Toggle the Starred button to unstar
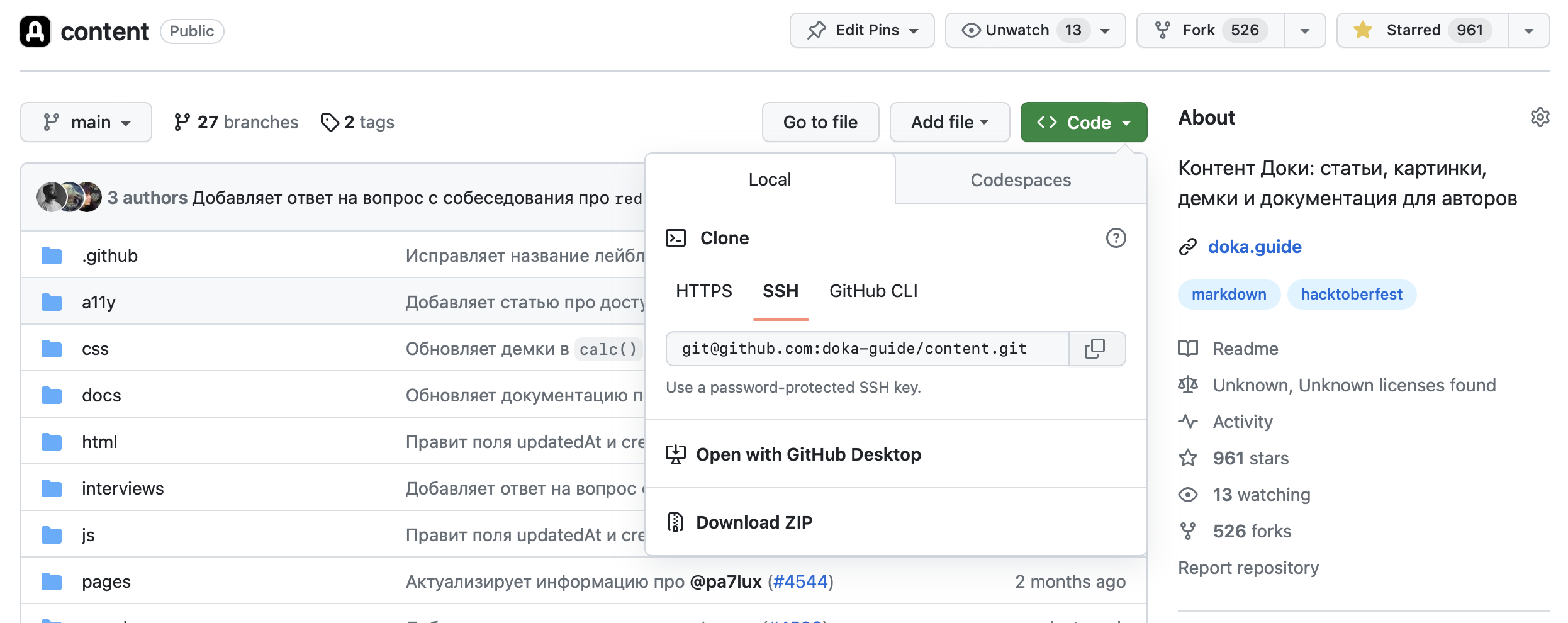 pyautogui.click(x=1422, y=30)
